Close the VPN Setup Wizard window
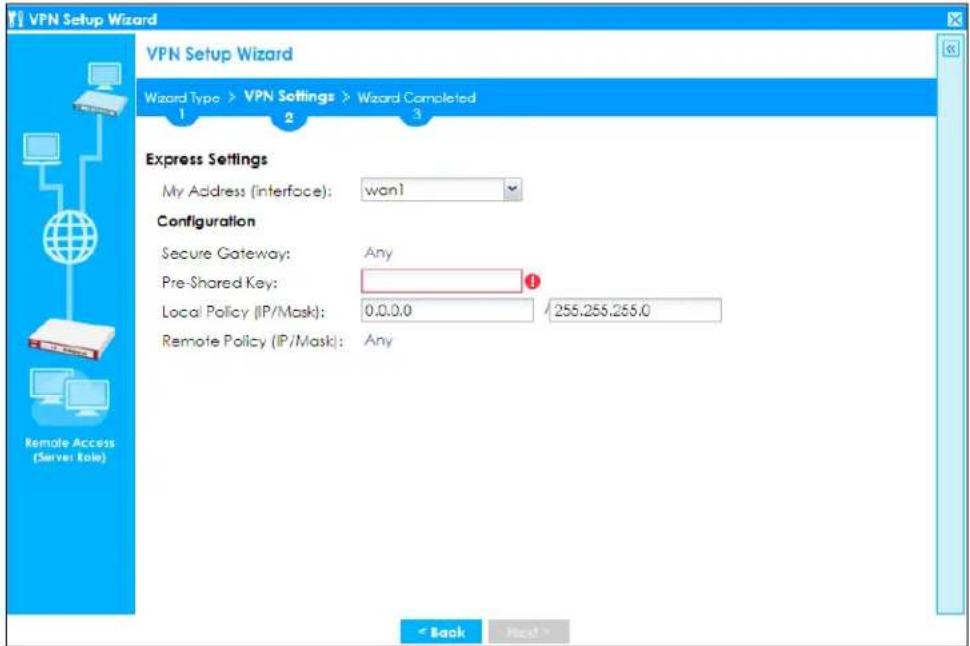Screen dimensions: 970x646 pos(955,20)
